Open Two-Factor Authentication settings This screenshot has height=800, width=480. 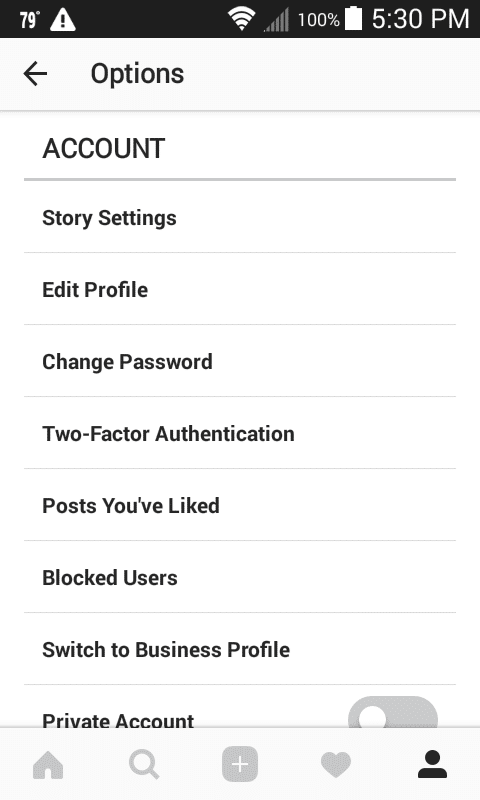pos(240,433)
